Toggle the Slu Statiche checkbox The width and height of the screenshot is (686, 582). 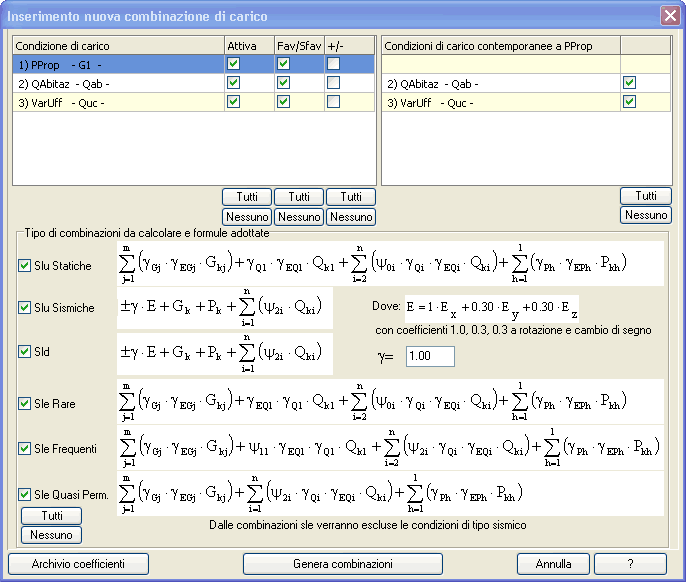25,266
